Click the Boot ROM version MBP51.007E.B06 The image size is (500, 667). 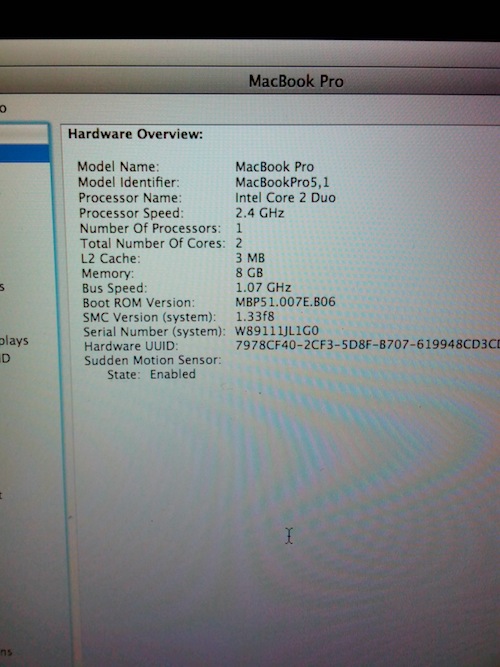point(285,302)
